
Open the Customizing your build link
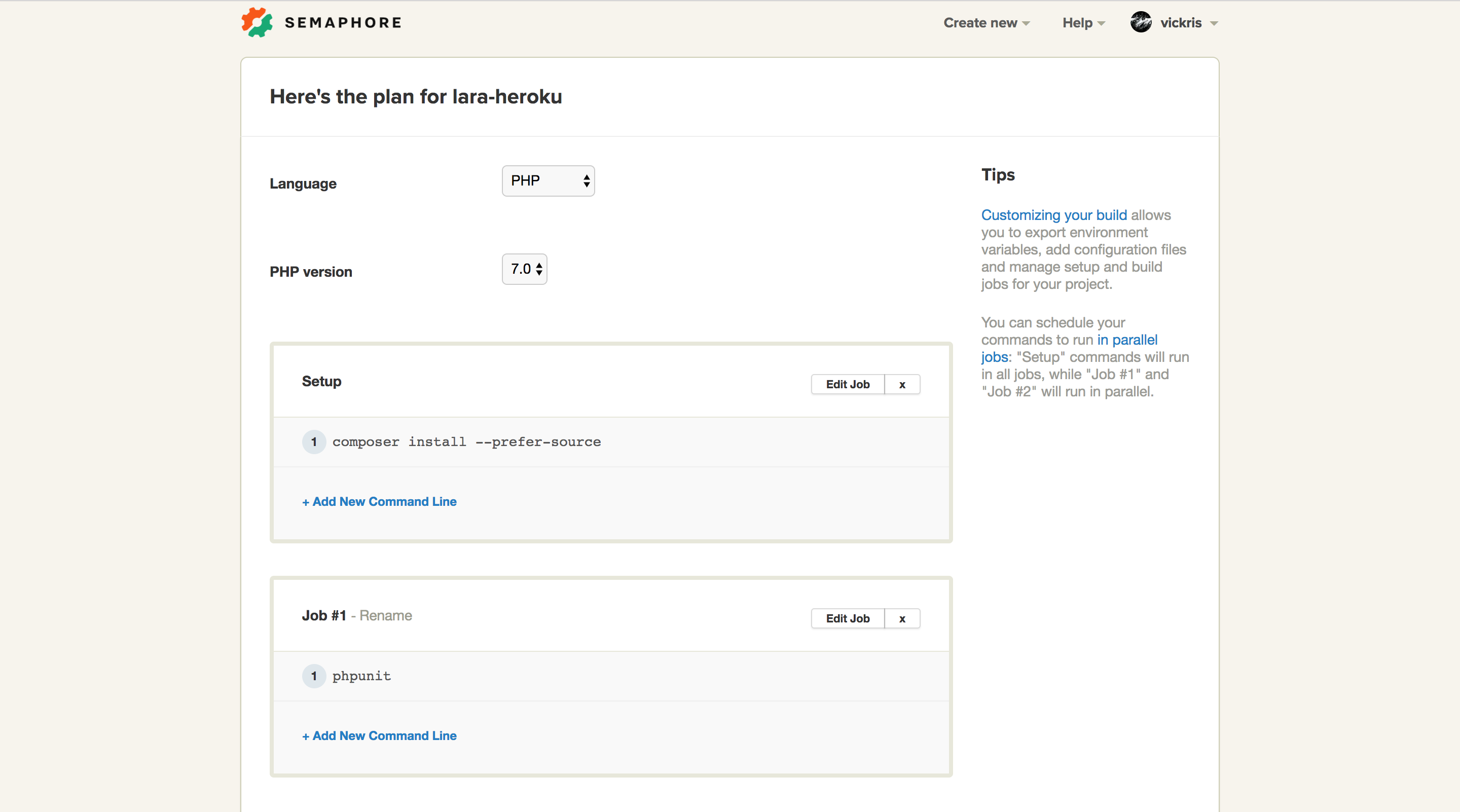(x=1053, y=215)
